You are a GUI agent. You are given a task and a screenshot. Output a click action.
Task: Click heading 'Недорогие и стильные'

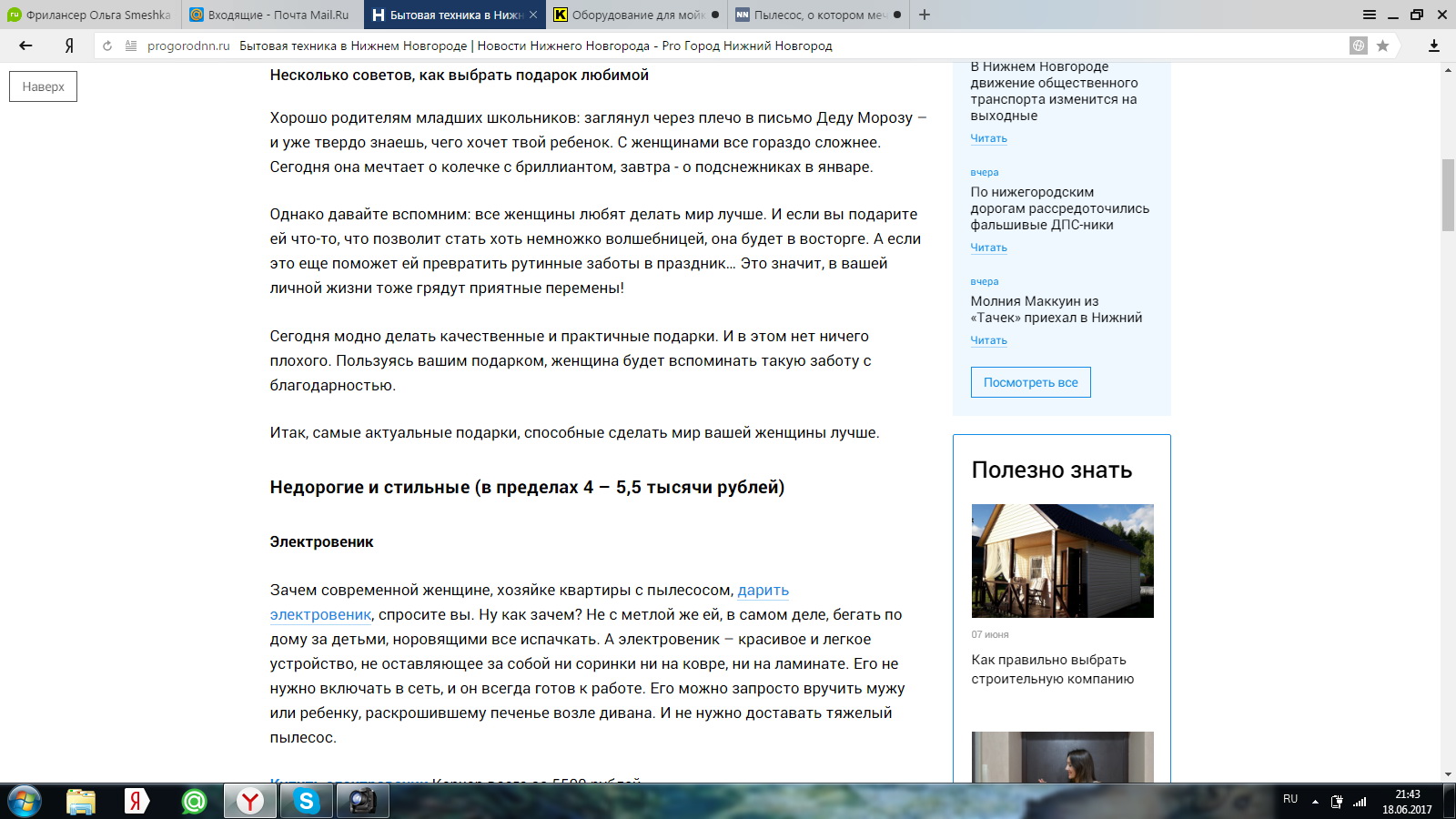tap(527, 487)
